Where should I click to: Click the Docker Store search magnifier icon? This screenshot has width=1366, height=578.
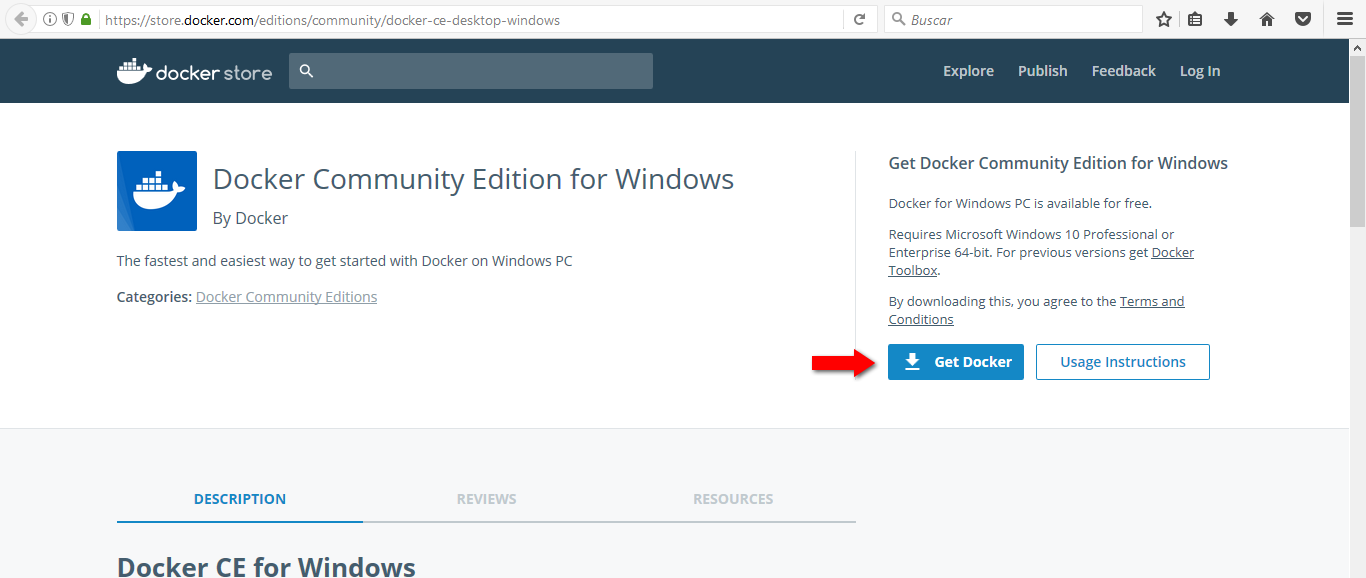coord(307,71)
